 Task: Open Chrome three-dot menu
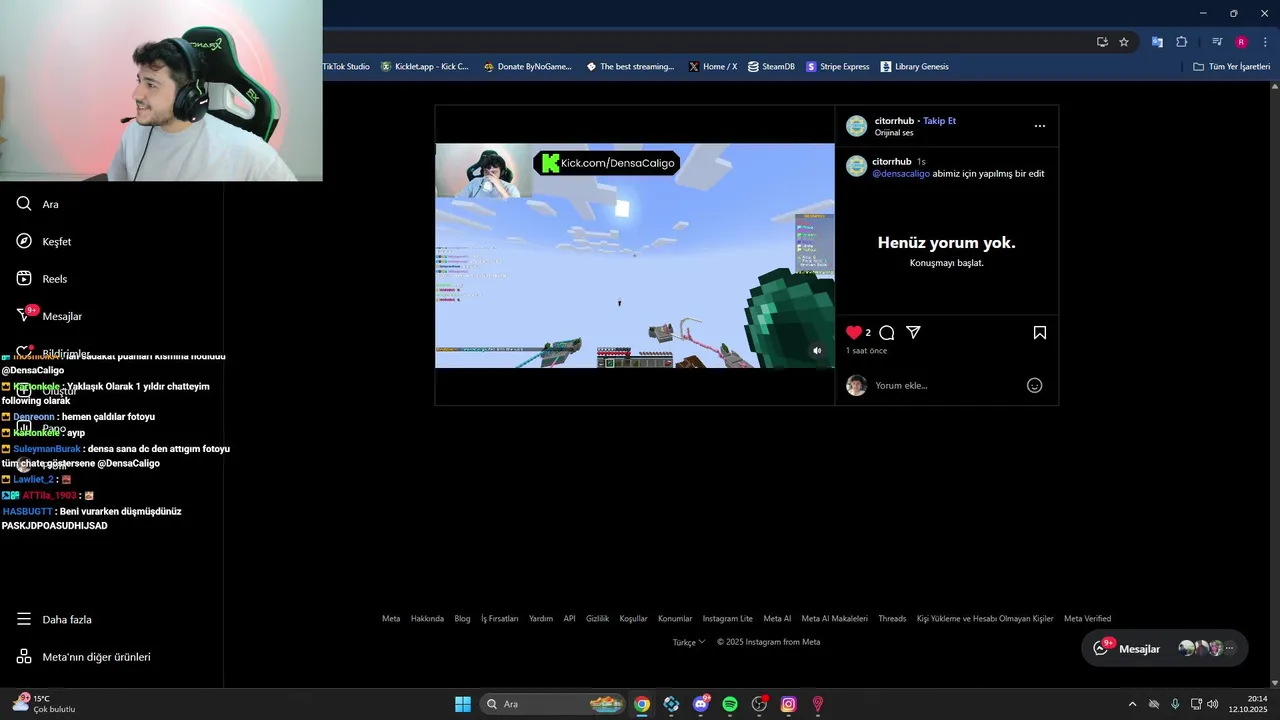coord(1265,42)
